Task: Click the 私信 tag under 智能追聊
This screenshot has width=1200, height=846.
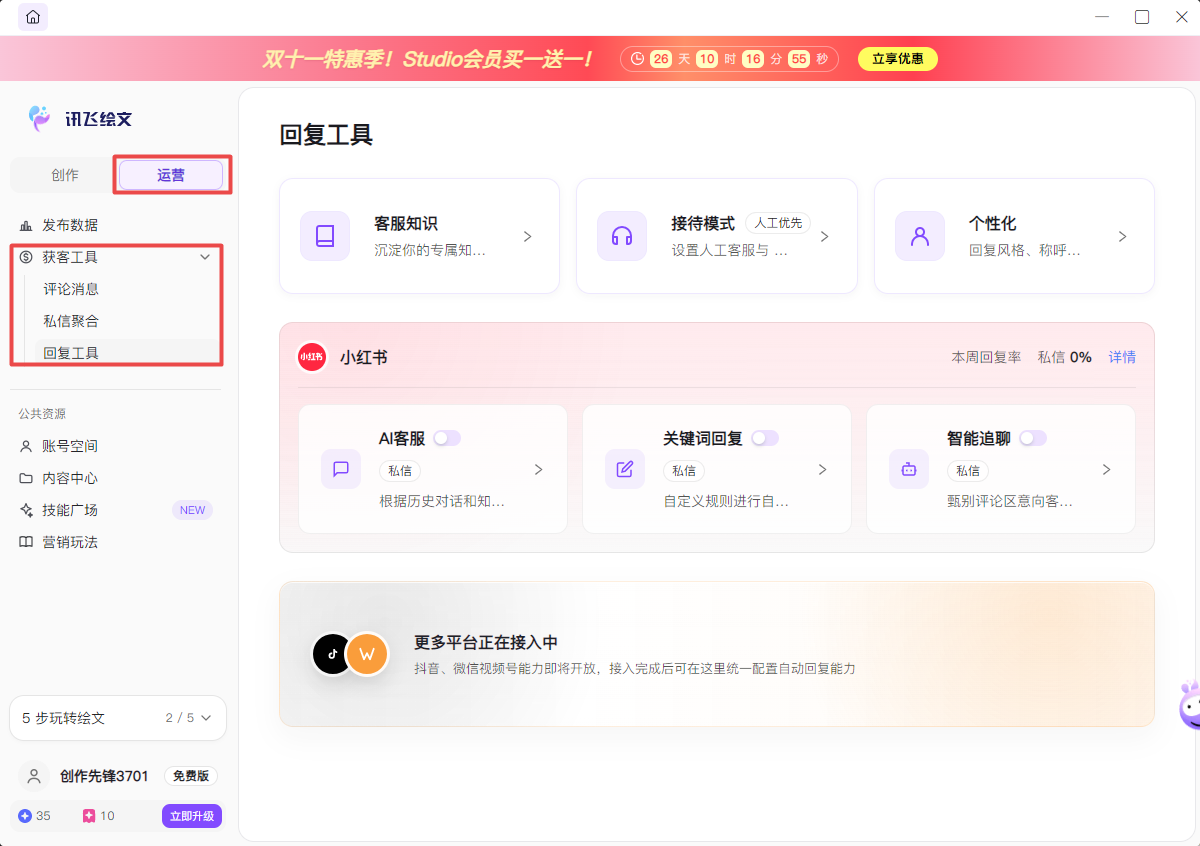Action: [x=968, y=470]
